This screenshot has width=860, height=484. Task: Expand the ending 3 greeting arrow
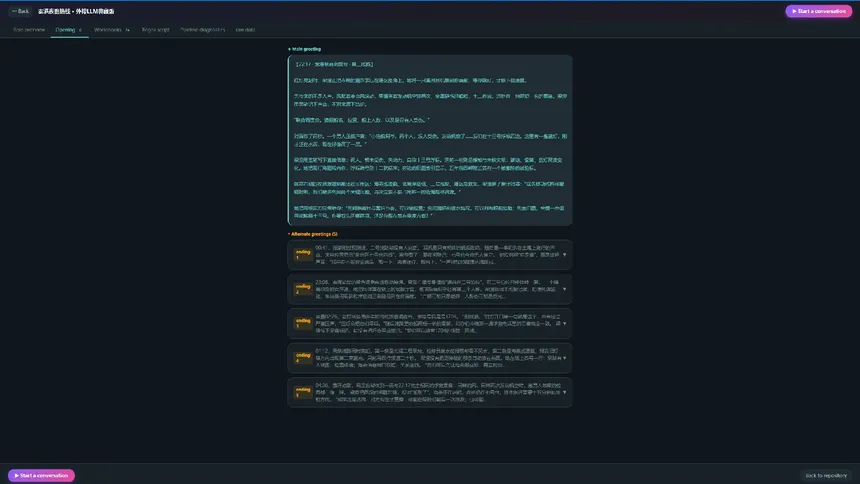click(x=564, y=323)
